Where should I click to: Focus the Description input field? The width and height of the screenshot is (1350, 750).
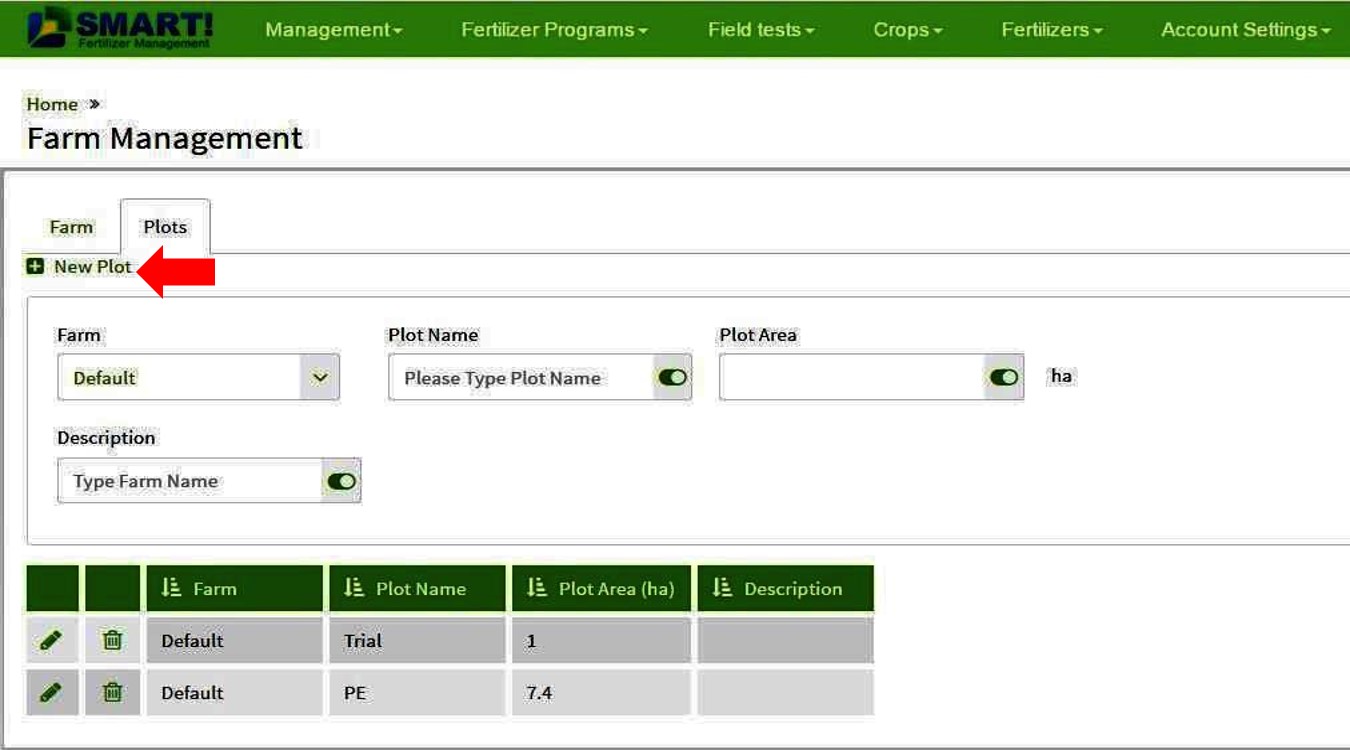[190, 481]
